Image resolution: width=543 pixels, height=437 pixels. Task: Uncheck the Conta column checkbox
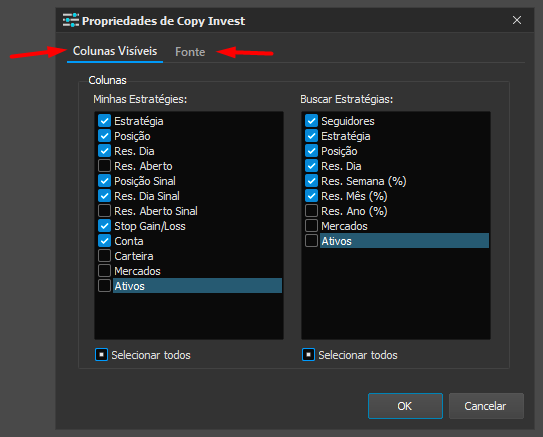(x=104, y=241)
